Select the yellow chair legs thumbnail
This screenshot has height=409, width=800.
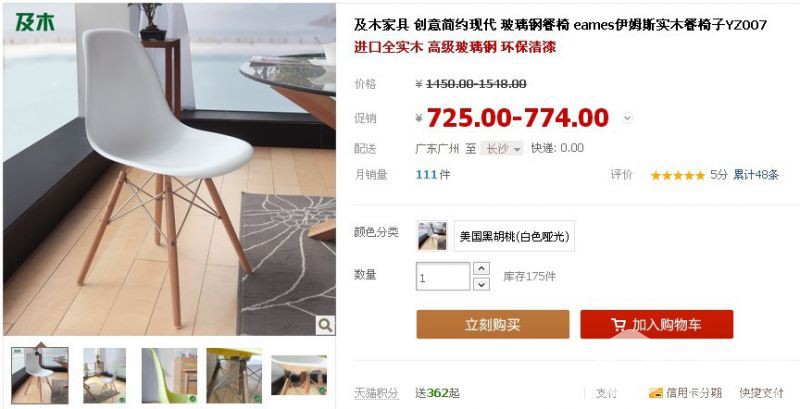(234, 375)
